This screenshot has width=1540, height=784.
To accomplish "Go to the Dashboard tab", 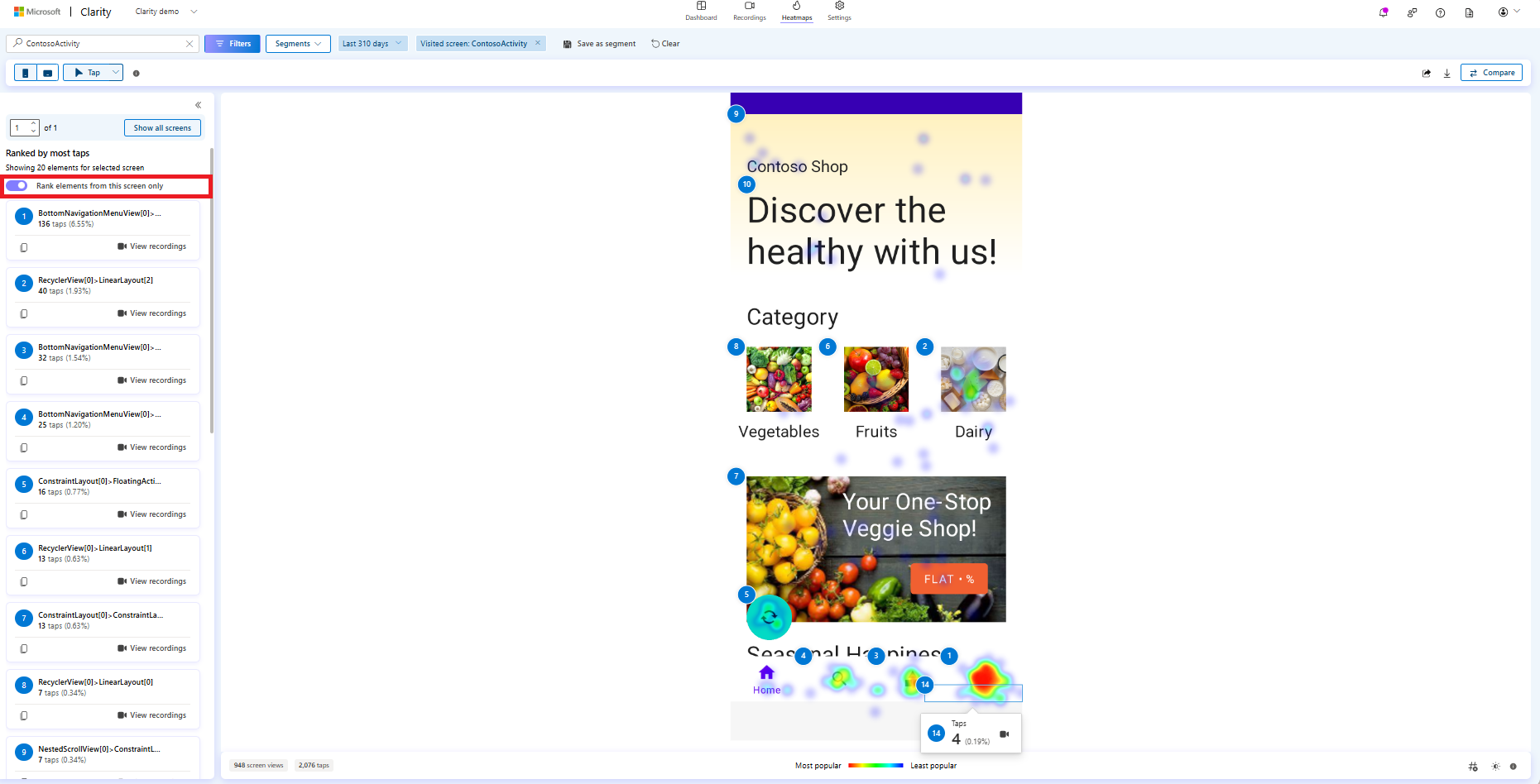I will click(x=701, y=12).
